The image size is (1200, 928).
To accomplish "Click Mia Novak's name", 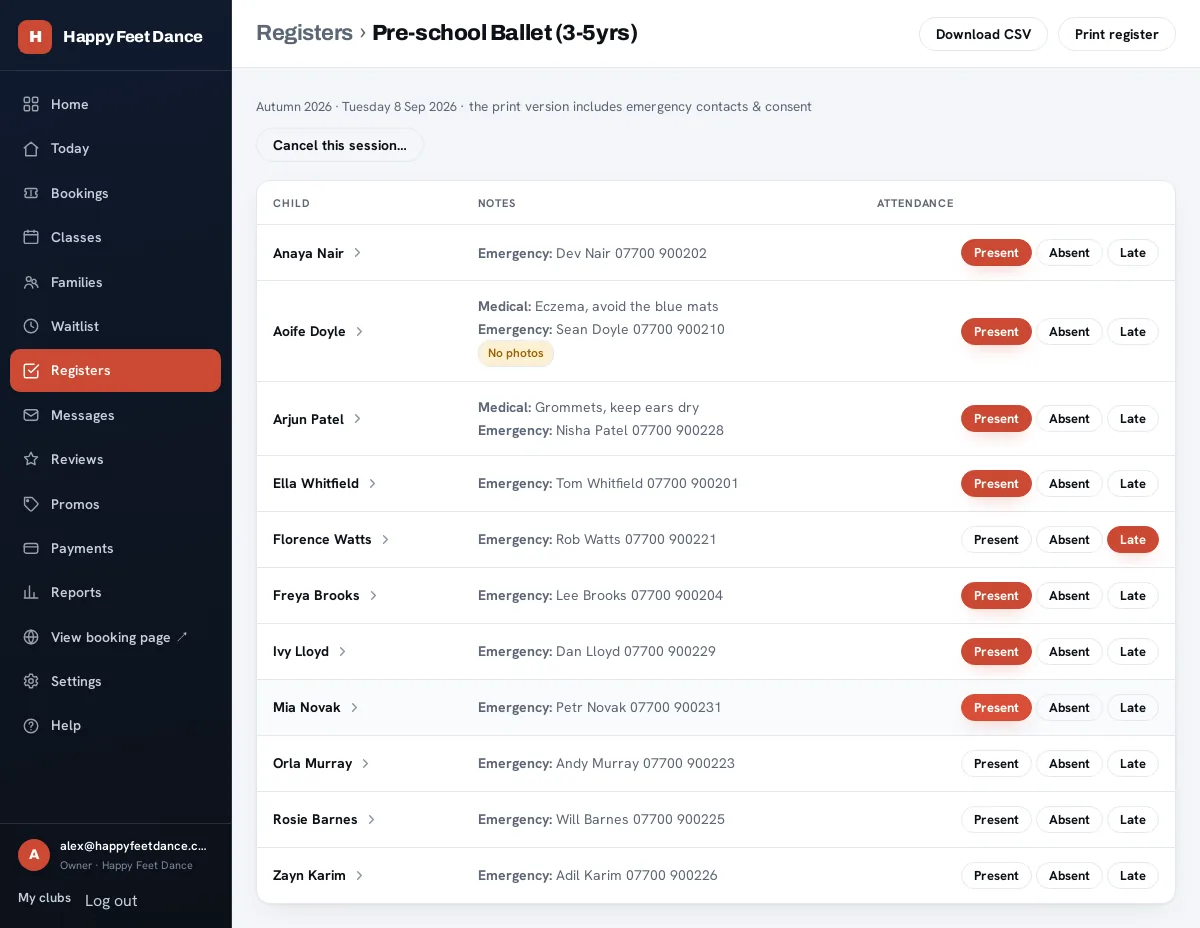I will click(x=307, y=707).
